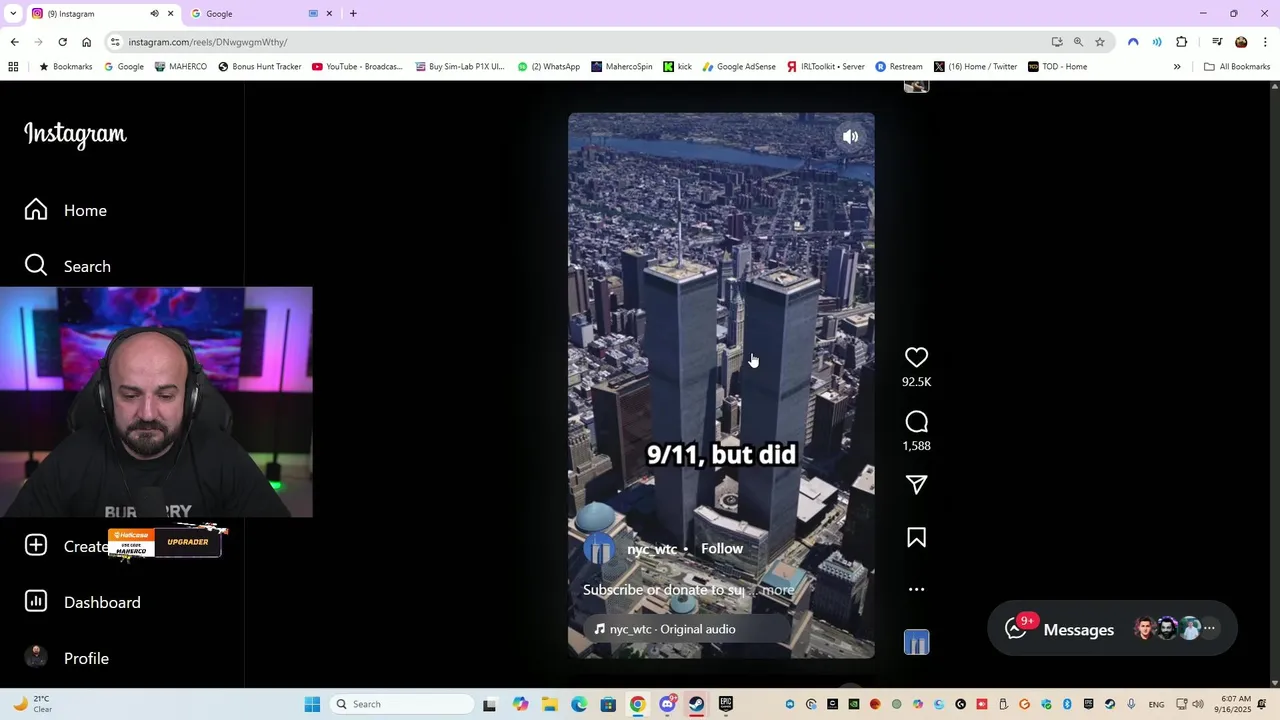This screenshot has width=1280, height=720.
Task: Save the reel with the bookmark icon
Action: (916, 538)
